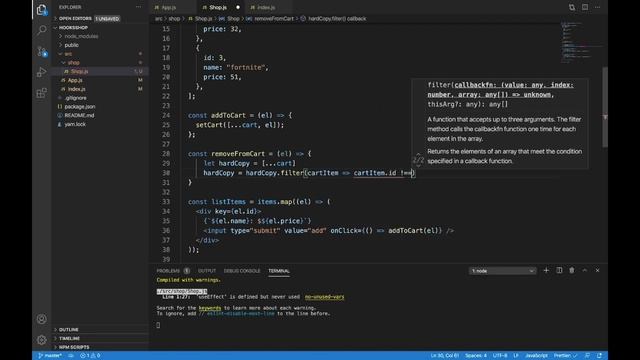Image resolution: width=640 pixels, height=360 pixels.
Task: Click the split editor layout icon
Action: 585,7
